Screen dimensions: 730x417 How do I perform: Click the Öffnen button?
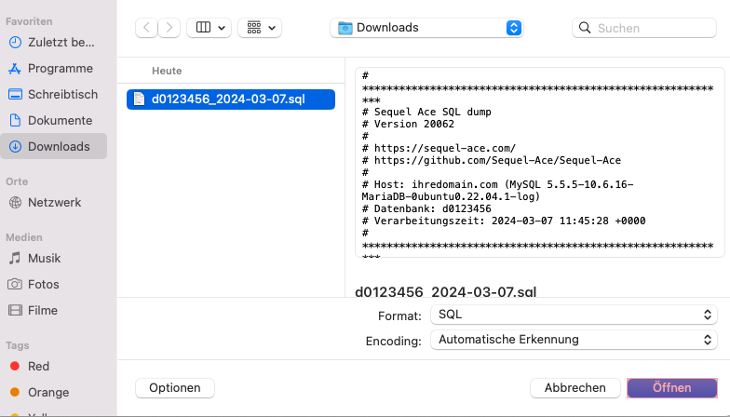point(672,388)
